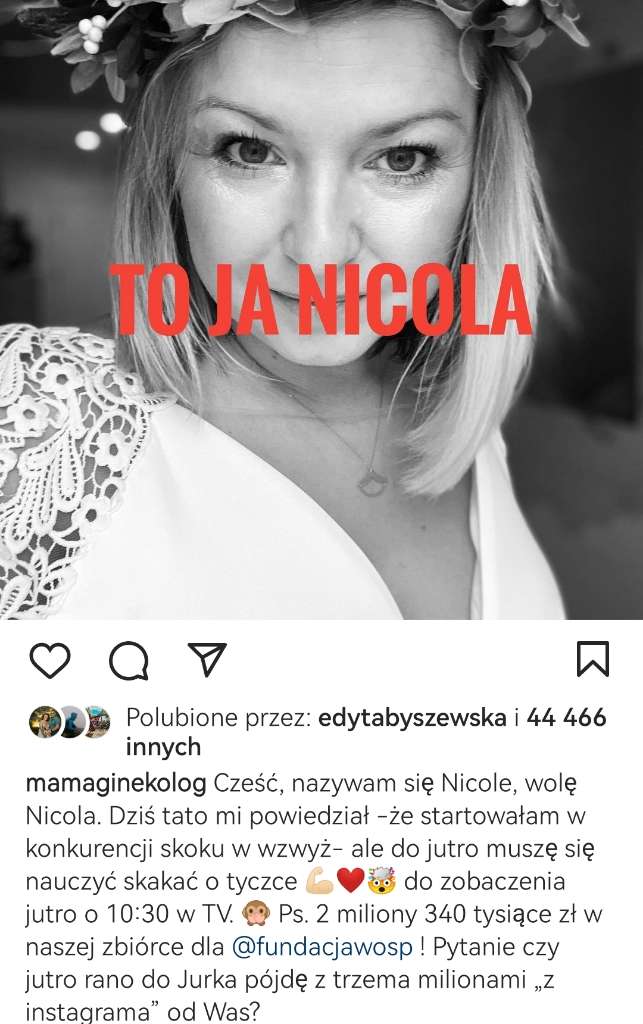This screenshot has width=643, height=1024.
Task: Click the word innych under the likes
Action: [163, 747]
